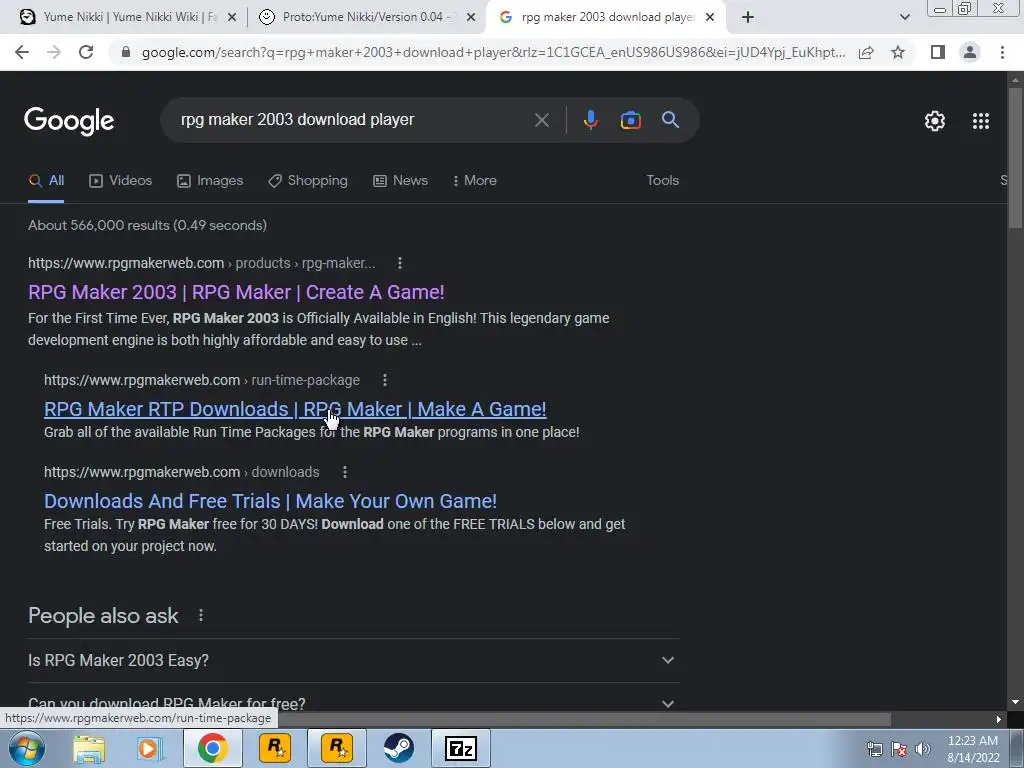Open the Windows Start menu

[27, 748]
